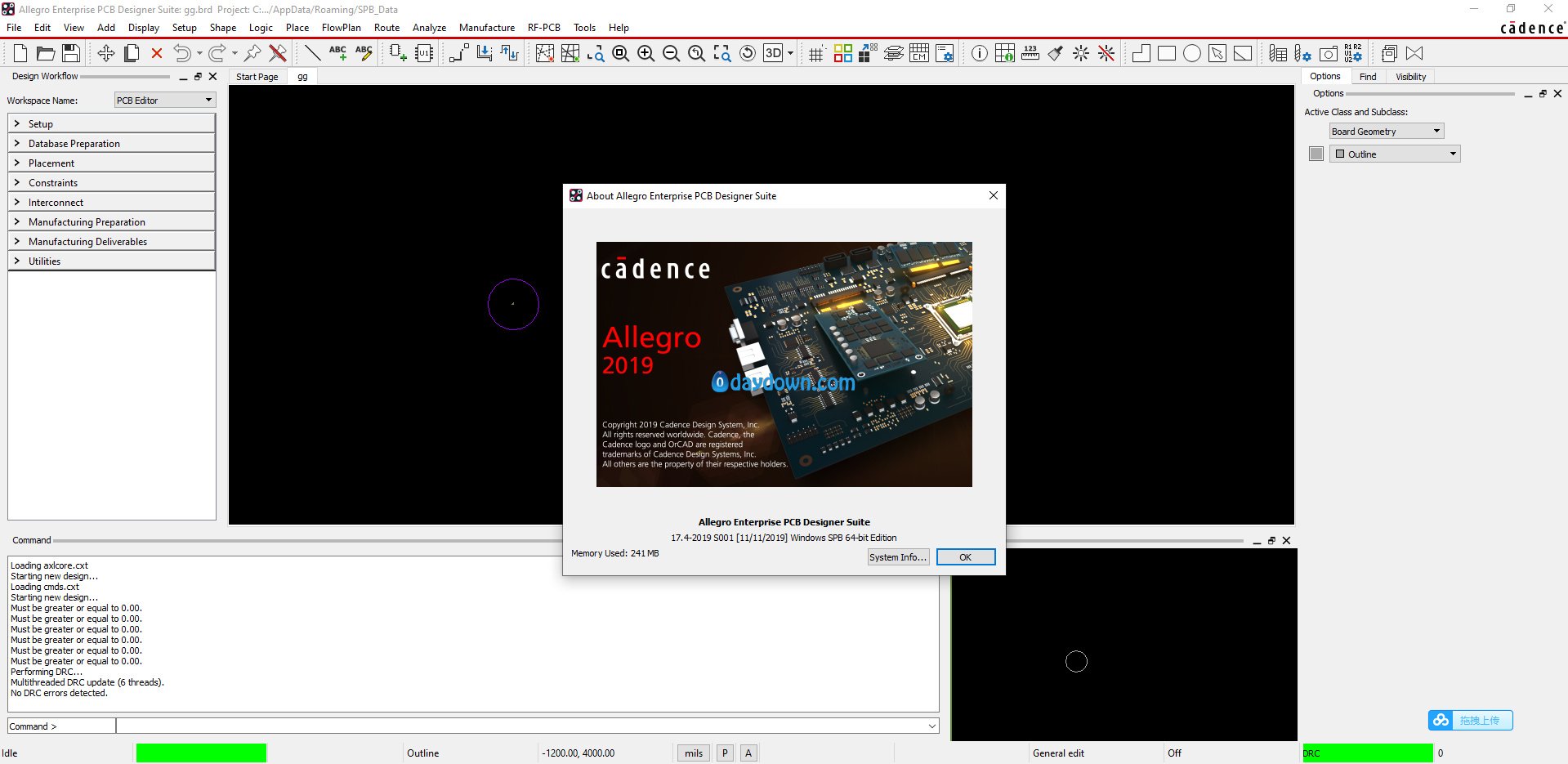Expand the Setup workflow section
1568x764 pixels.
111,123
